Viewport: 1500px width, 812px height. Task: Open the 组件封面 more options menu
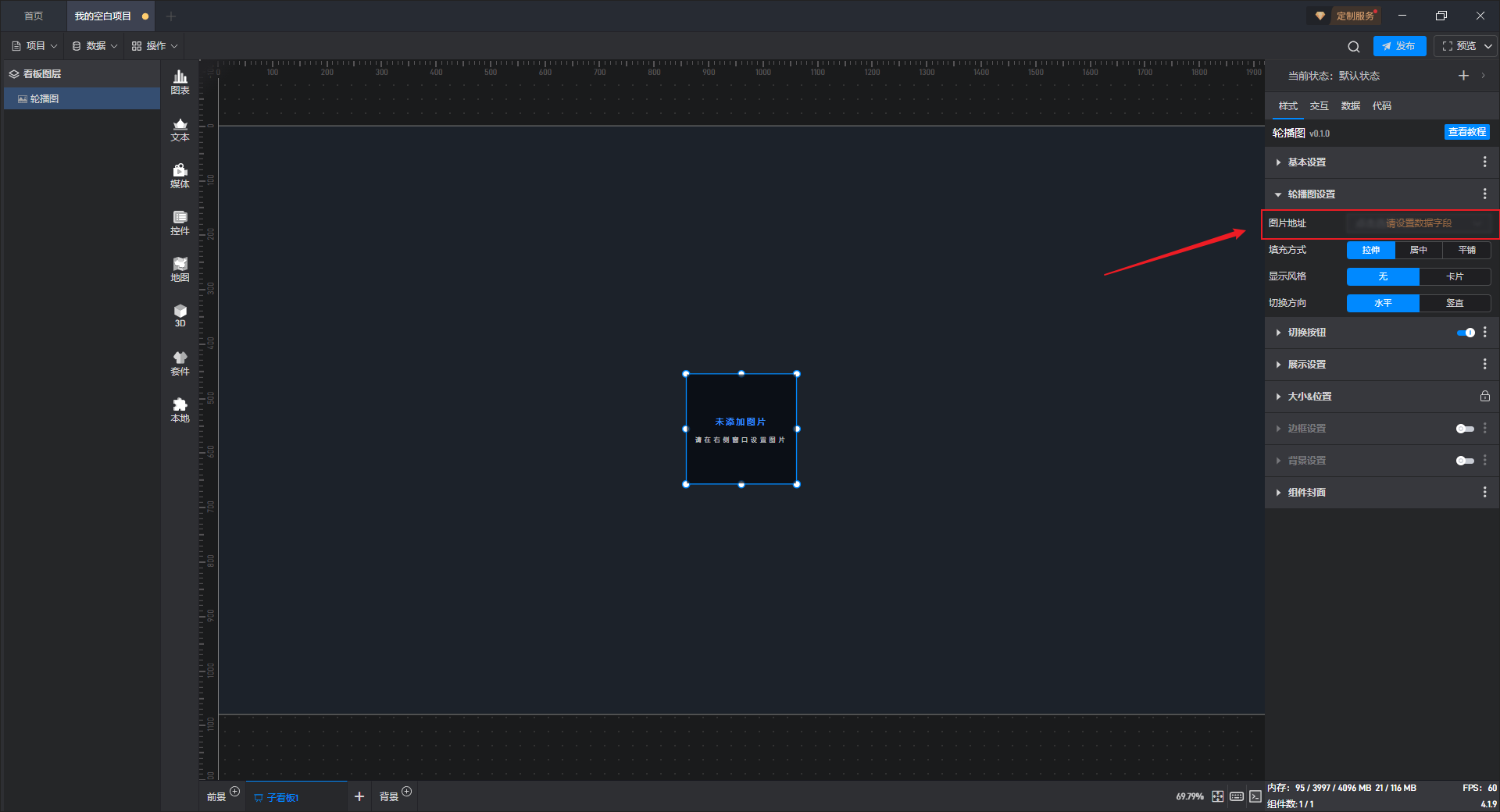[1485, 492]
